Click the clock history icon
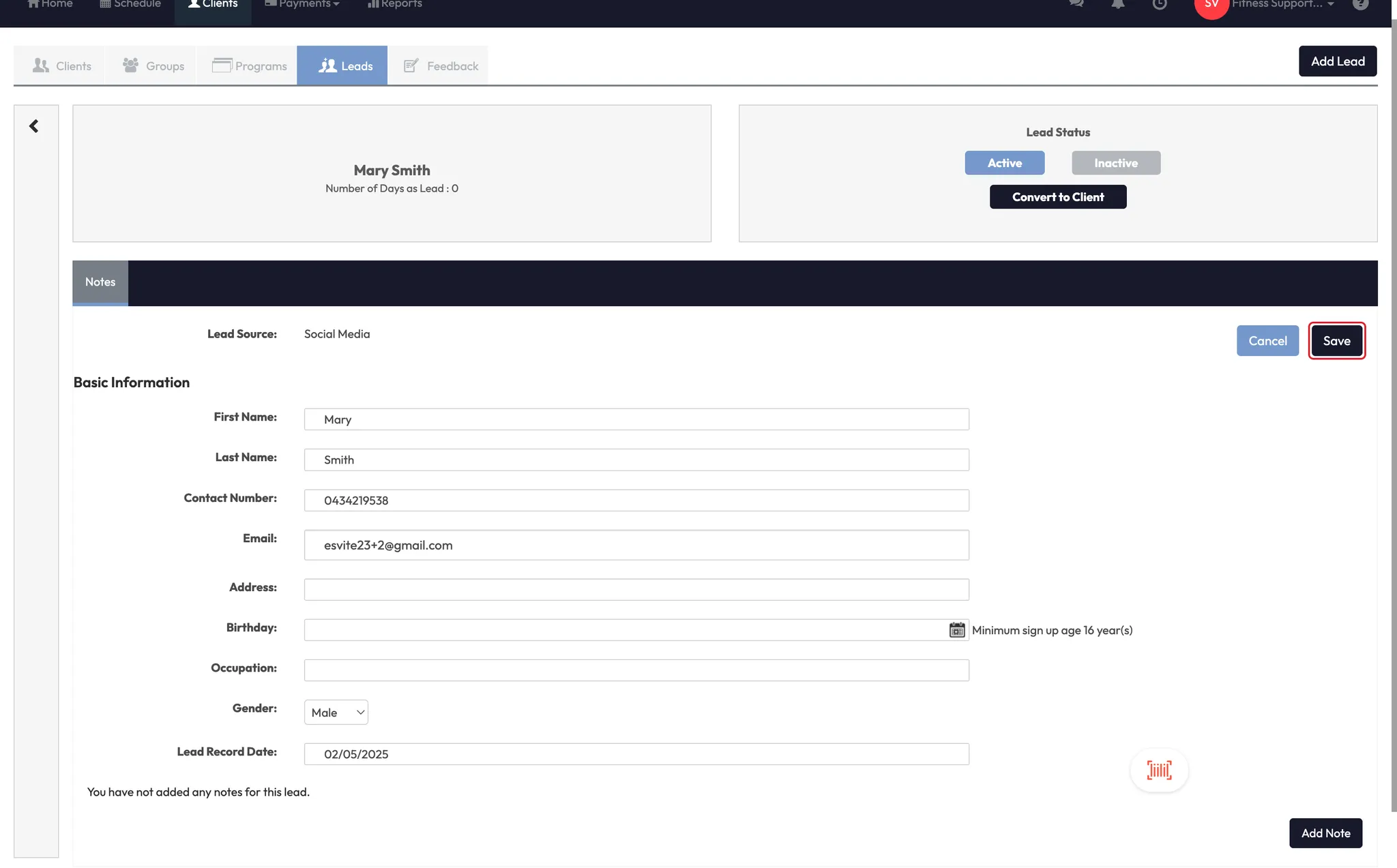 pos(1159,4)
